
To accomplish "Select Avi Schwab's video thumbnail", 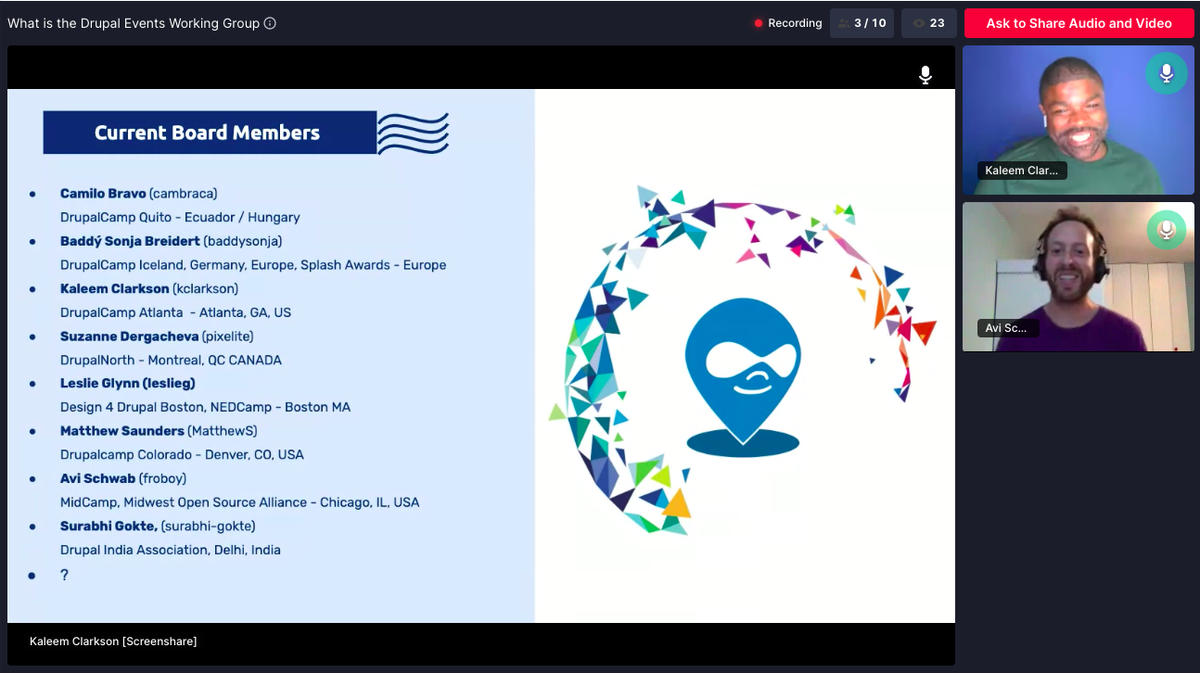I will pyautogui.click(x=1078, y=277).
